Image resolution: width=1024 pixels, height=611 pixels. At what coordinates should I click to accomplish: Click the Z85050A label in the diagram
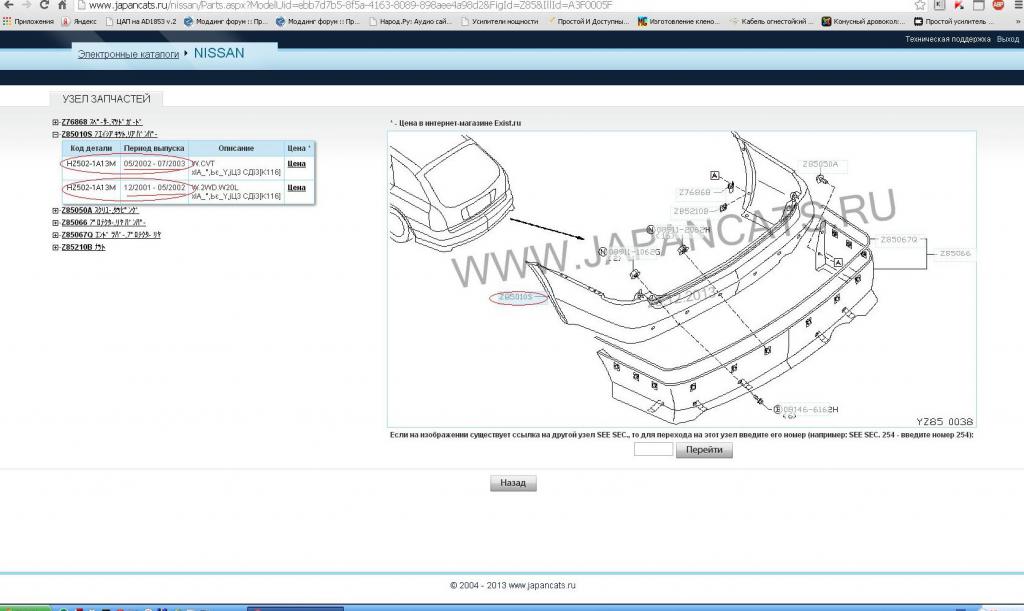[x=820, y=164]
